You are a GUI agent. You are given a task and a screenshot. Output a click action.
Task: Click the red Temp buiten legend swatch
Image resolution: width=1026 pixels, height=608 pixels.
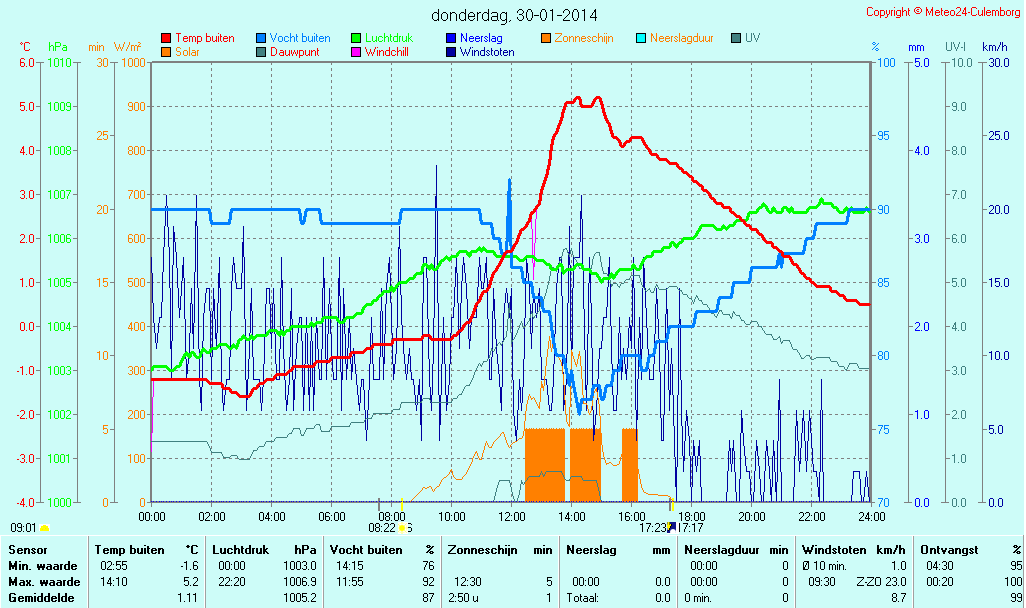pos(166,39)
